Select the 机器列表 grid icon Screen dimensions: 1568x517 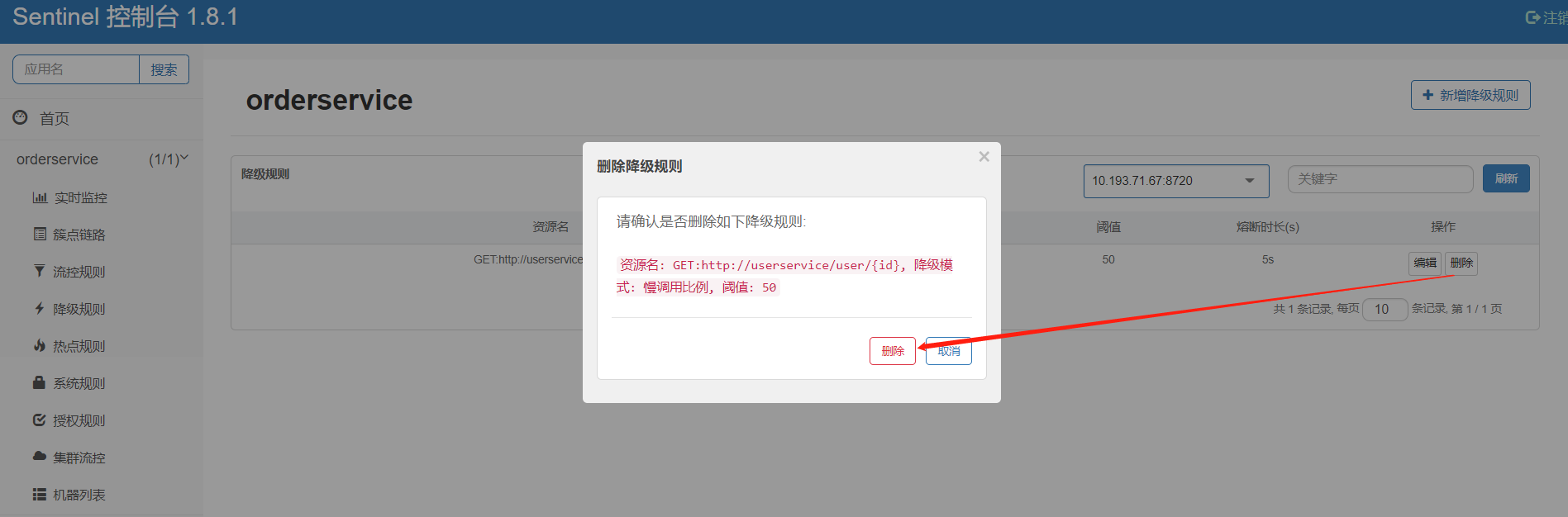pos(39,494)
